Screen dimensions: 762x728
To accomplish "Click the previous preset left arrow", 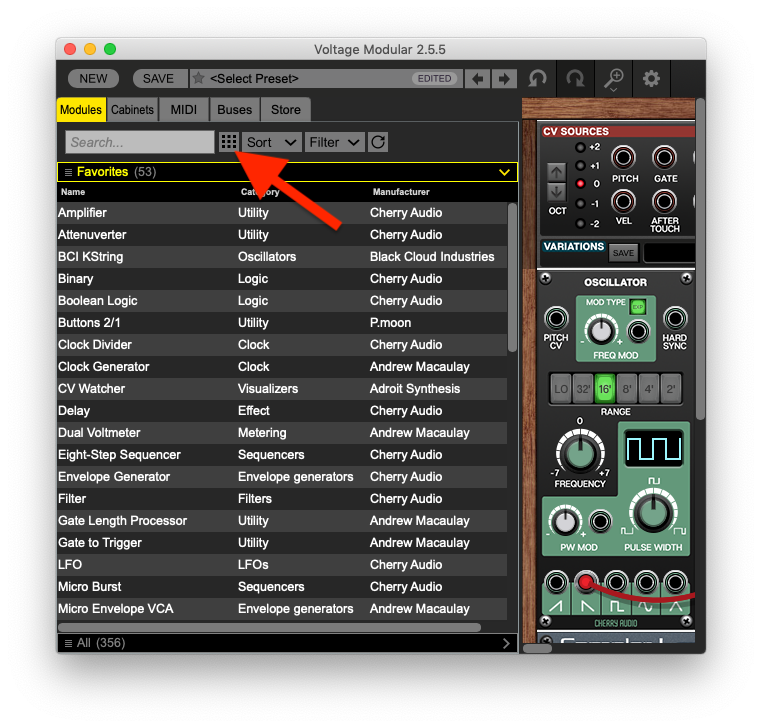I will (x=478, y=78).
